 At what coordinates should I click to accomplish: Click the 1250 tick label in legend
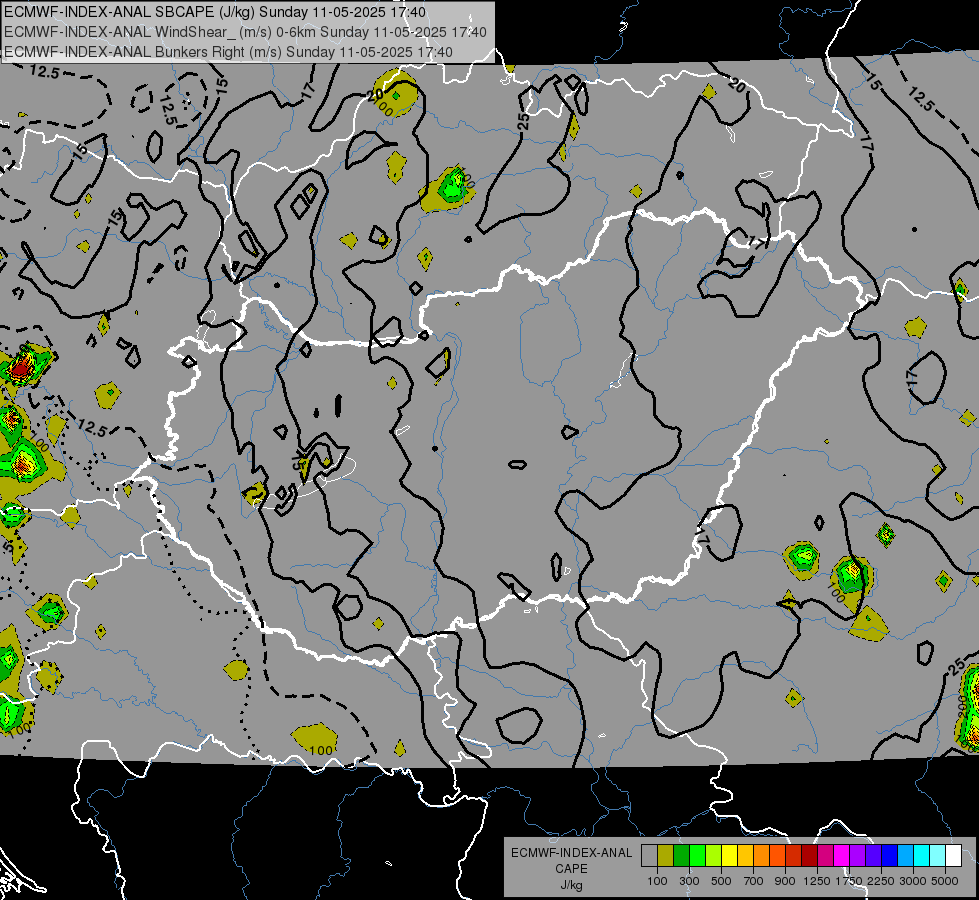click(817, 881)
